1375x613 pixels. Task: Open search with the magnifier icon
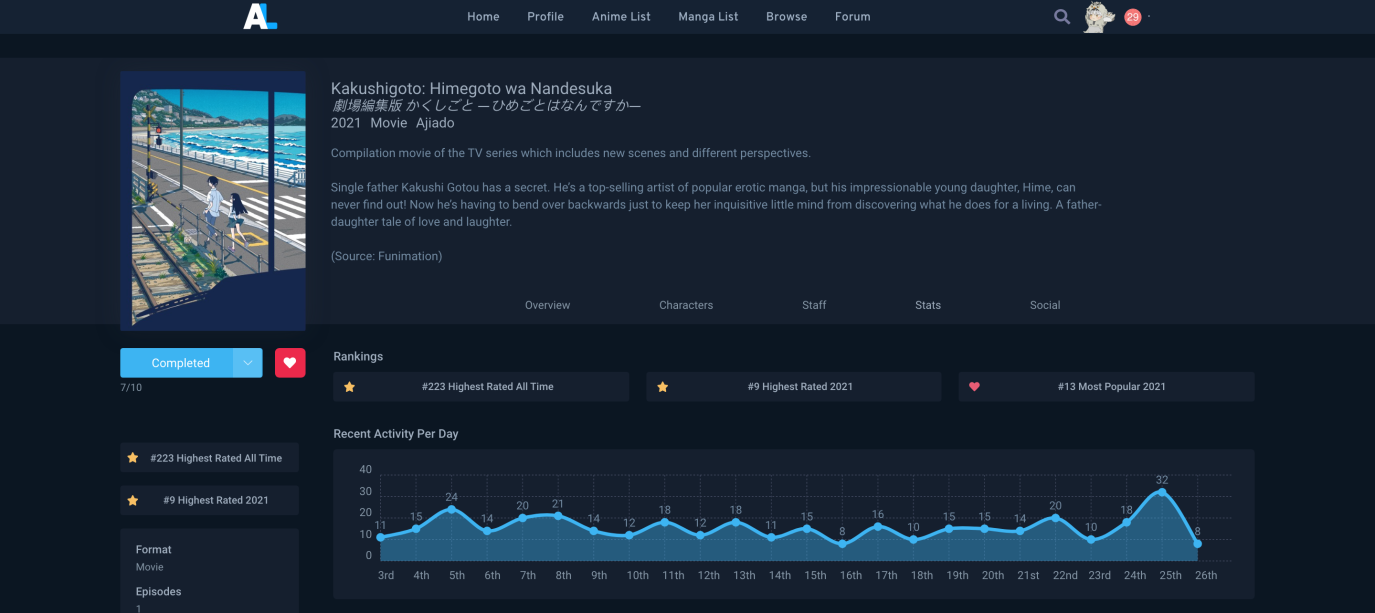pos(1062,17)
